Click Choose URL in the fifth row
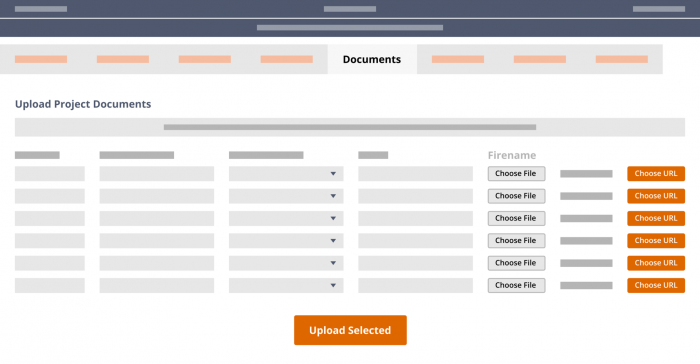700x364 pixels. point(656,263)
